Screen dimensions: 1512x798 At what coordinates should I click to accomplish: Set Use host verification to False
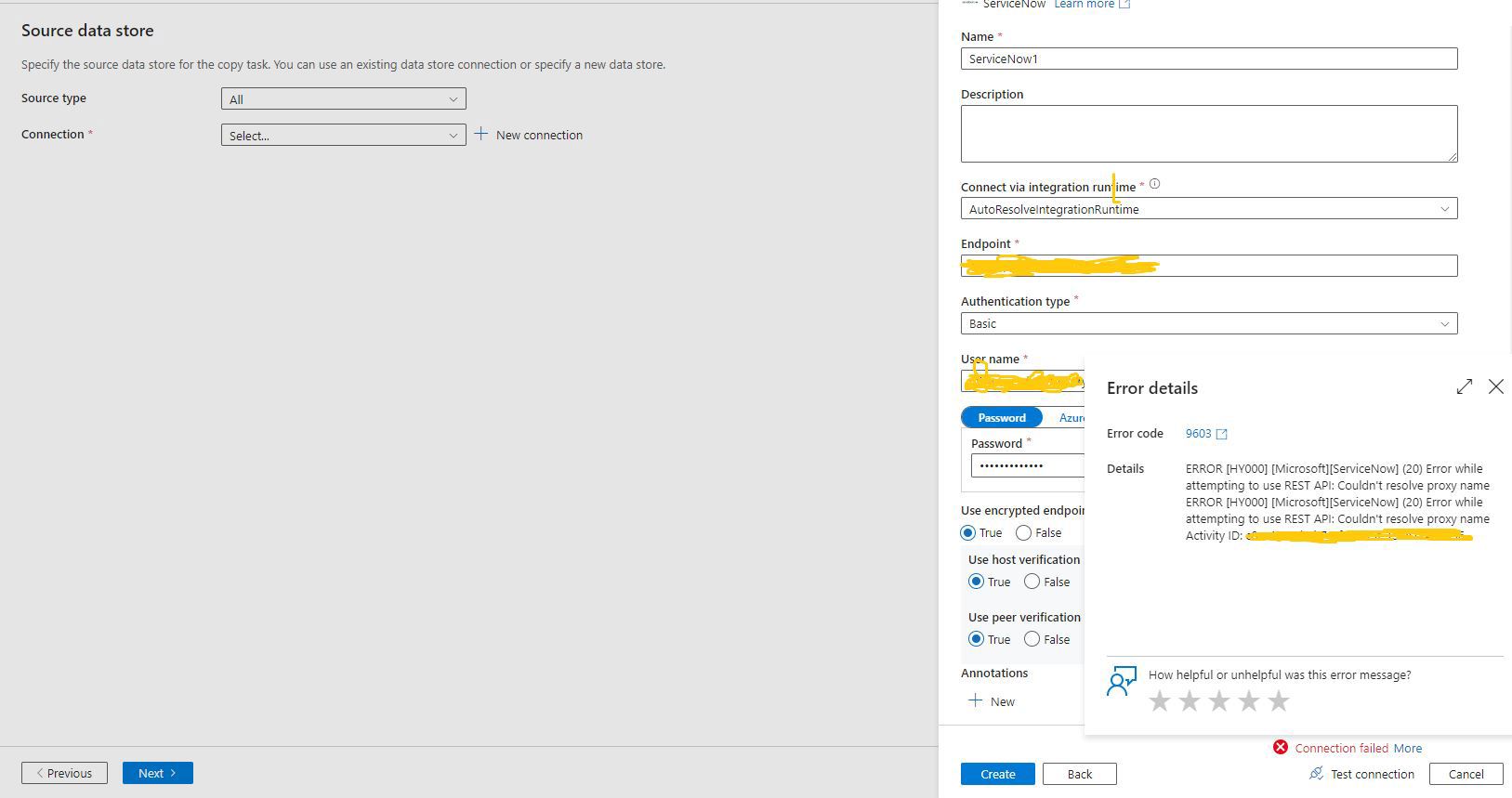coord(1032,582)
